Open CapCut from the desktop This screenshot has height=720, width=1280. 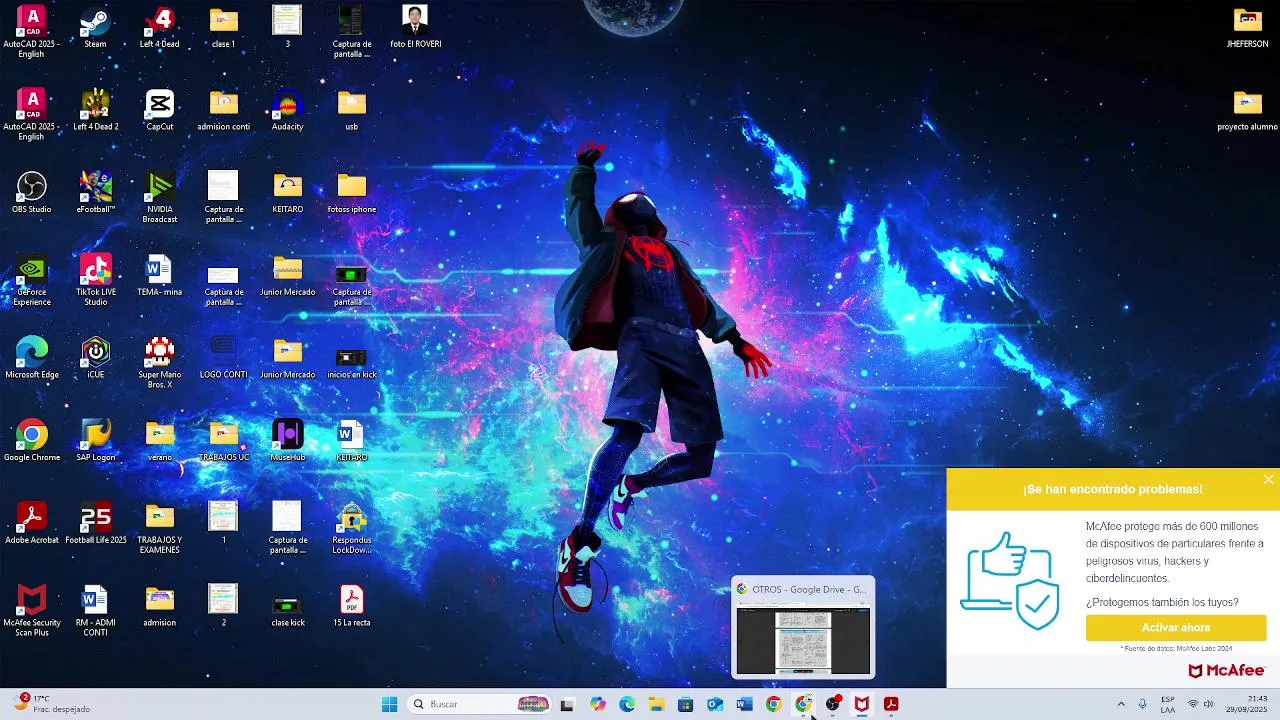pos(159,110)
